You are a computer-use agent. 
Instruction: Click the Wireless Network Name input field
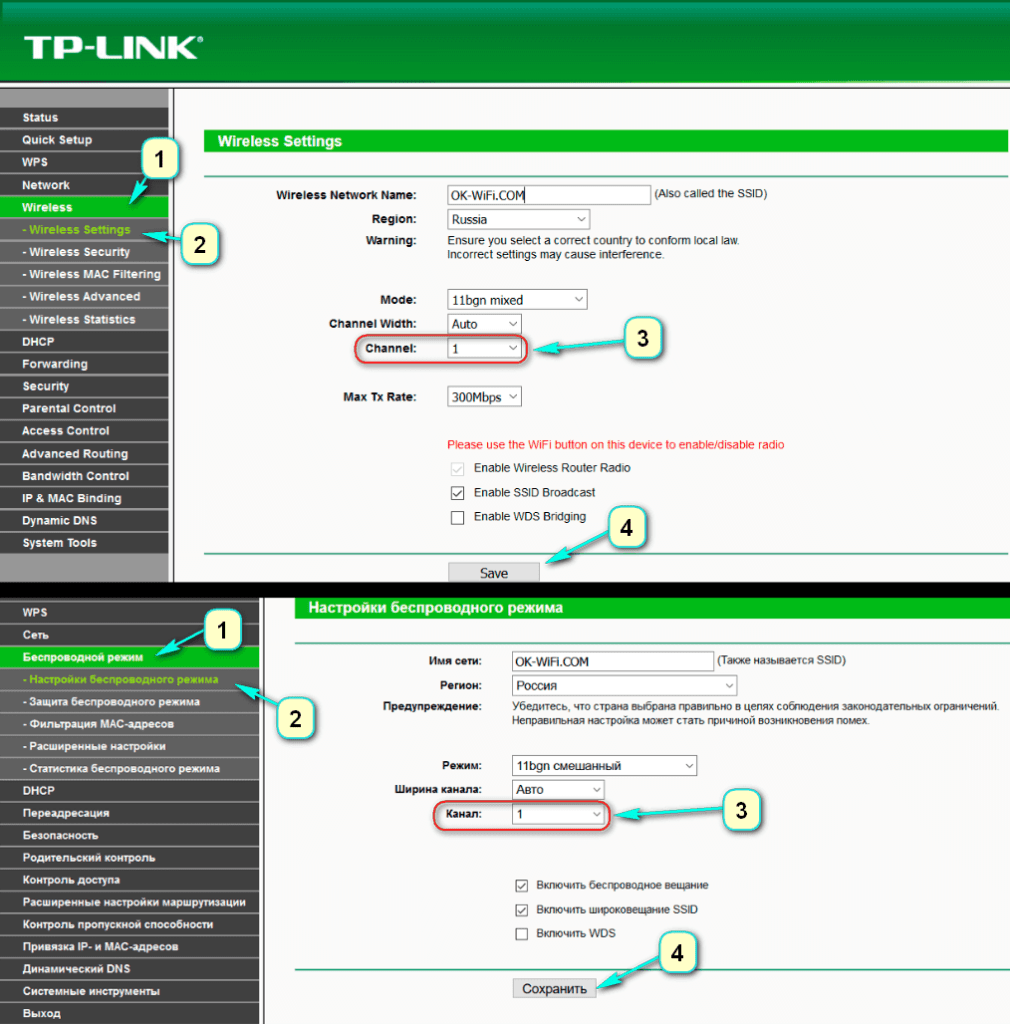pos(548,195)
